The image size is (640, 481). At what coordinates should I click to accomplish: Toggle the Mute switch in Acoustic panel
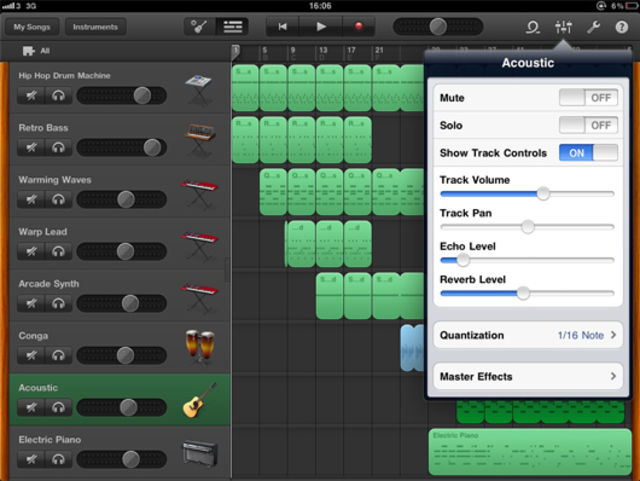click(x=588, y=98)
